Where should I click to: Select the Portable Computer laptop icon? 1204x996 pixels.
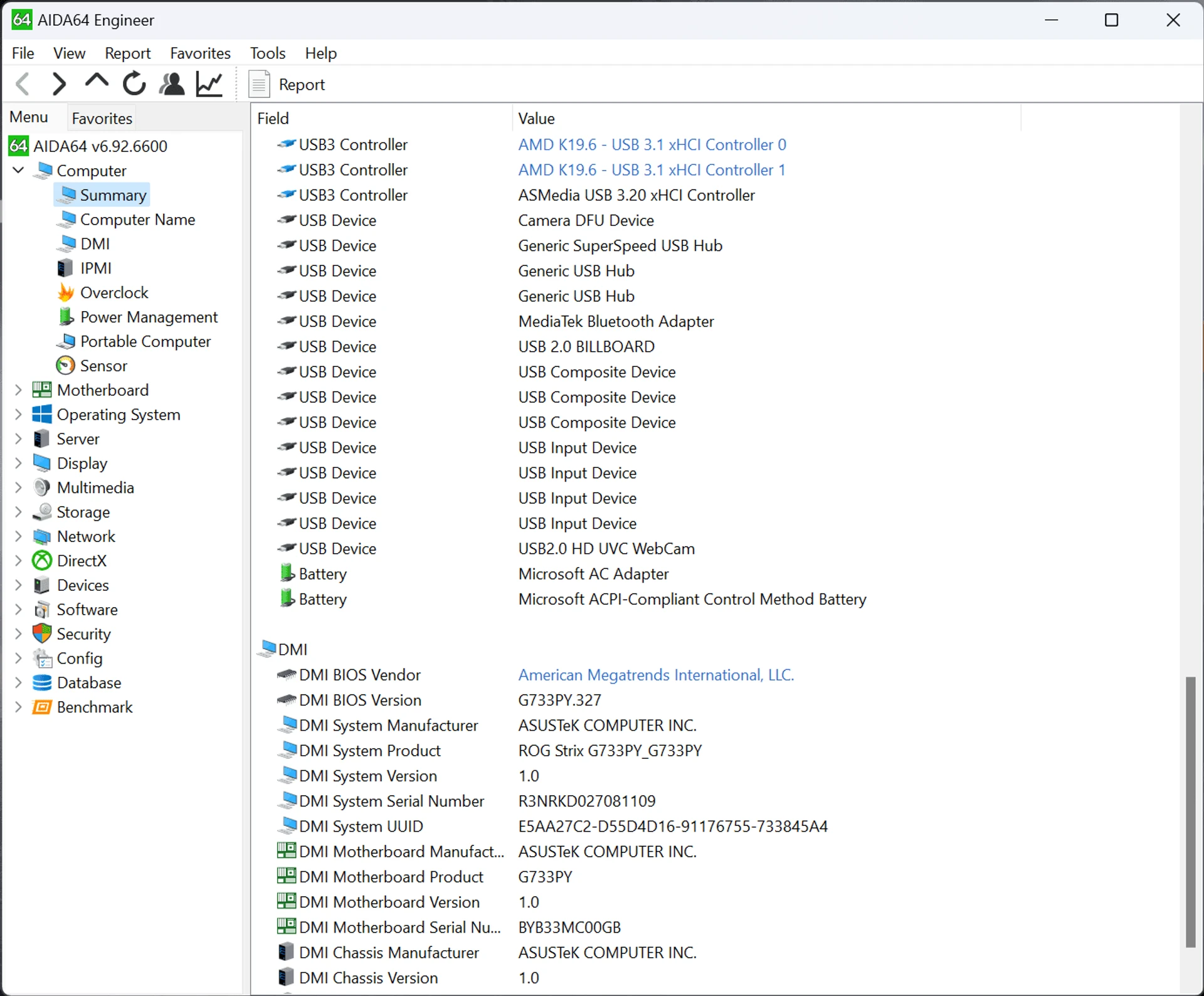(x=66, y=341)
